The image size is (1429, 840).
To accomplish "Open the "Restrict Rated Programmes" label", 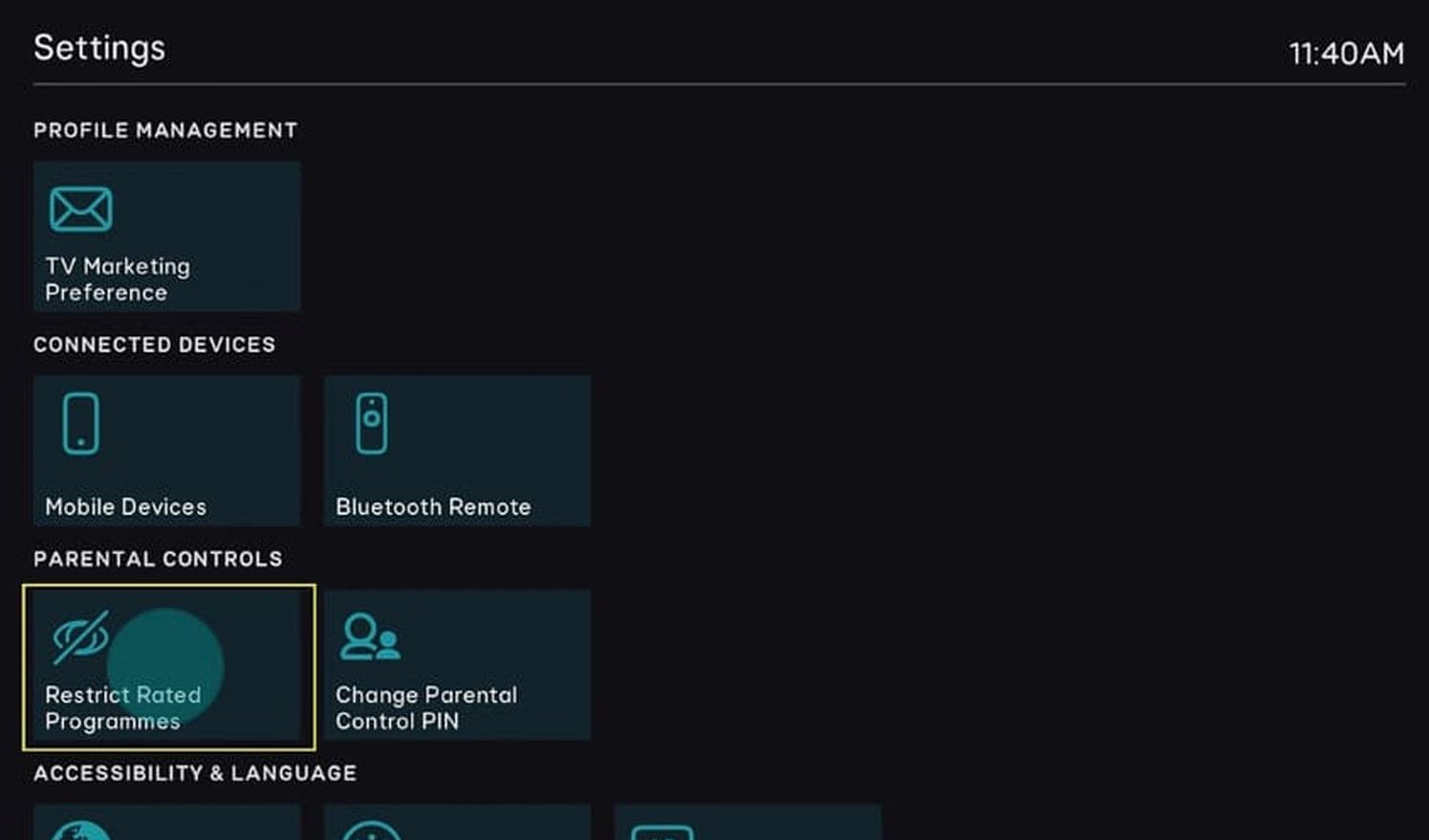I will tap(123, 708).
